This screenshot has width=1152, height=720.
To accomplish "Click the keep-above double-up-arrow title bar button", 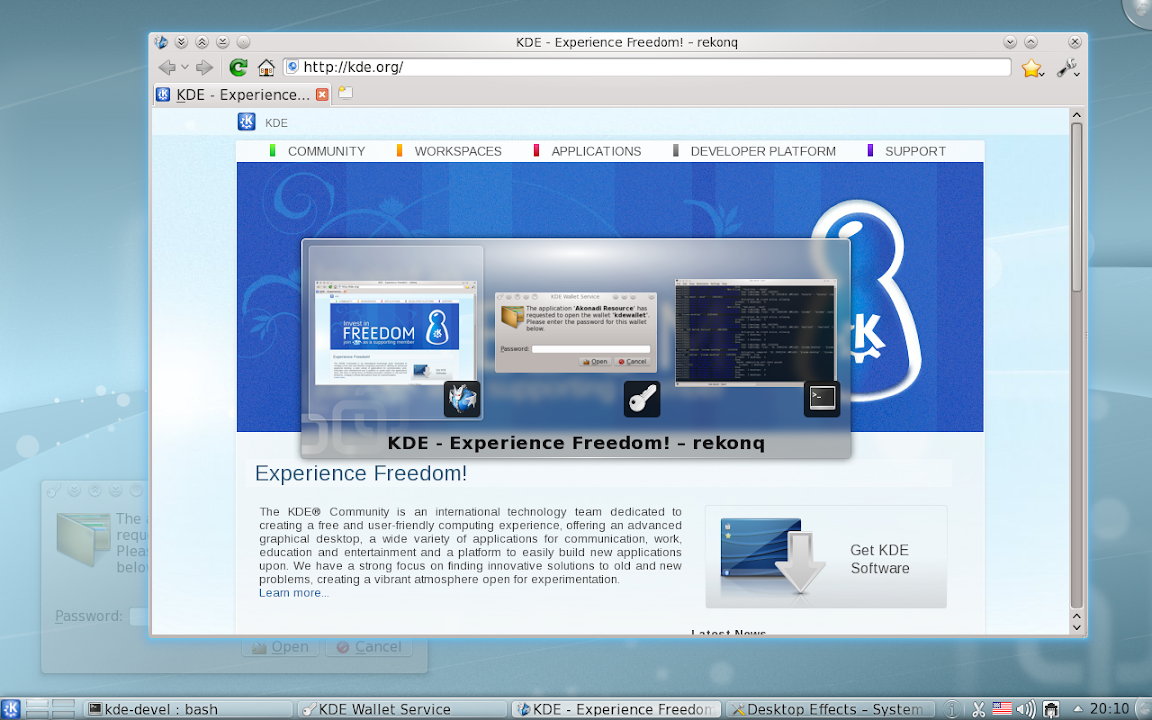I will 202,42.
